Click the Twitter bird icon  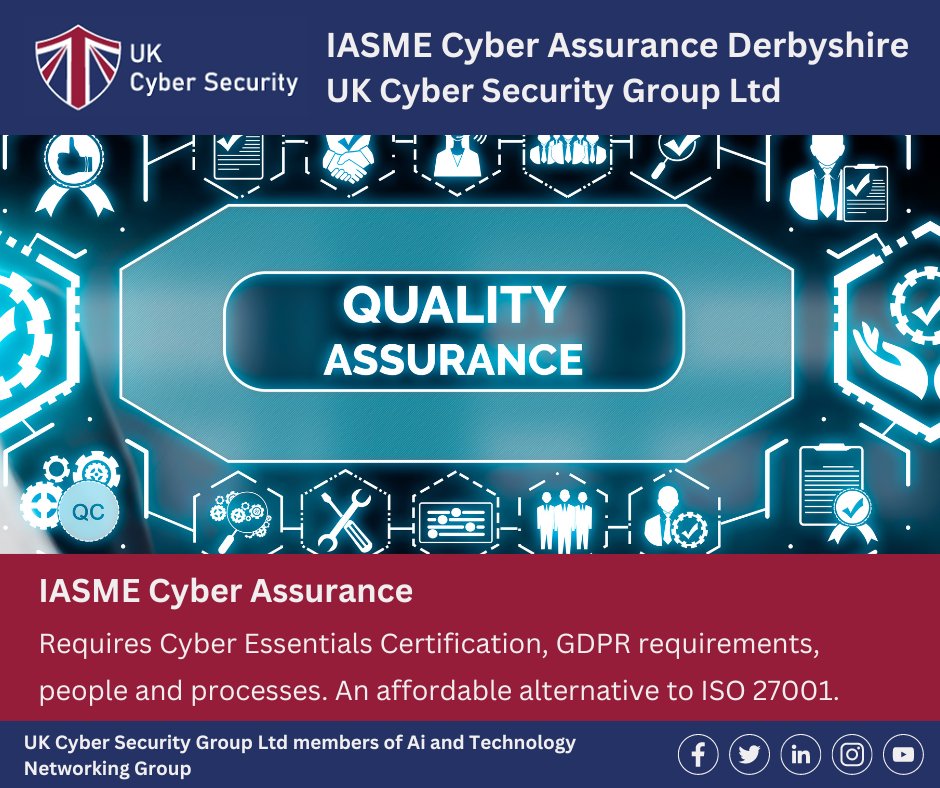pos(748,756)
